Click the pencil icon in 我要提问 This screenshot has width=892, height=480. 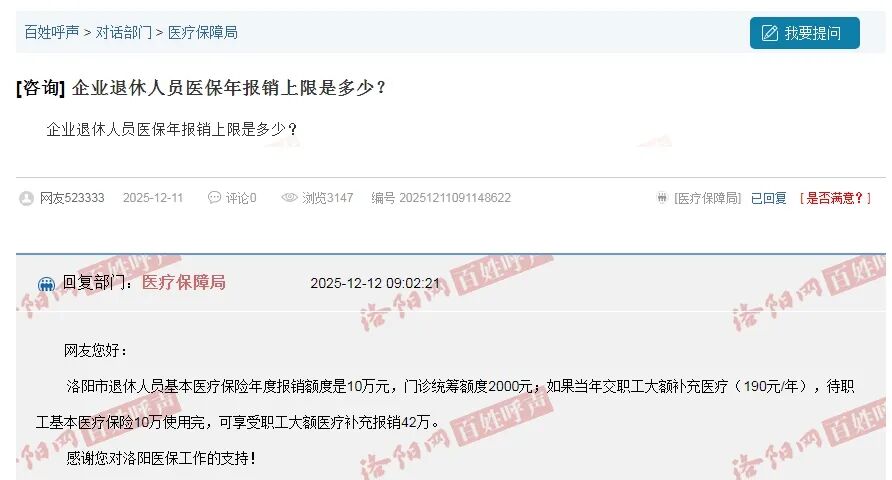[770, 33]
